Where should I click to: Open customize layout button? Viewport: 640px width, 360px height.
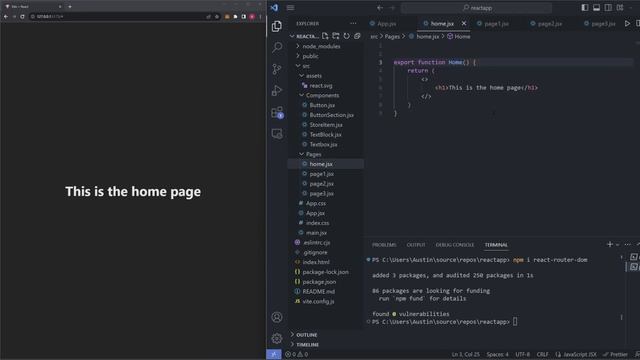click(x=620, y=7)
